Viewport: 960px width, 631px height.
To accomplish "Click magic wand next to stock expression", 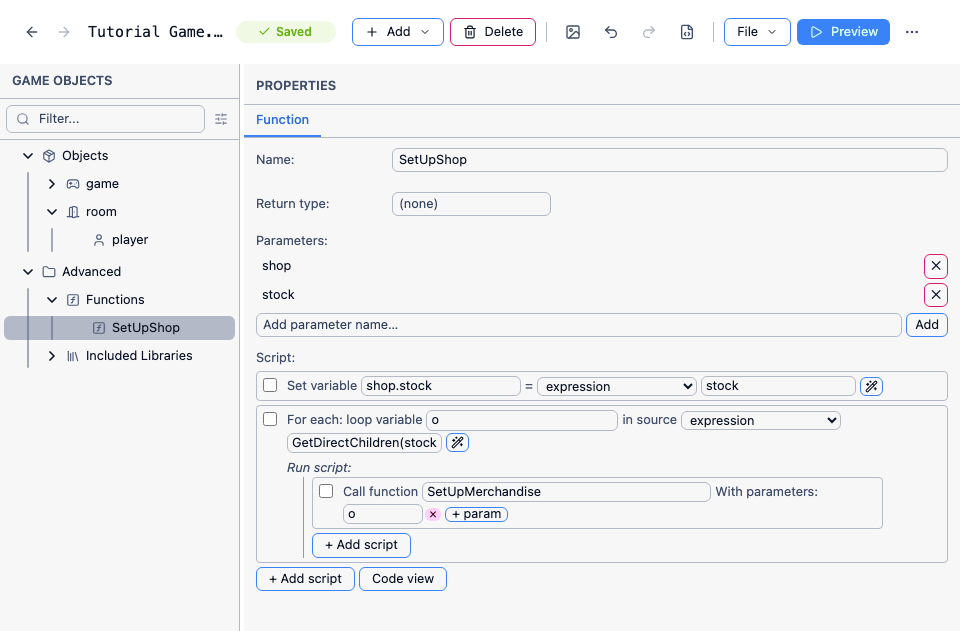I will [x=871, y=386].
